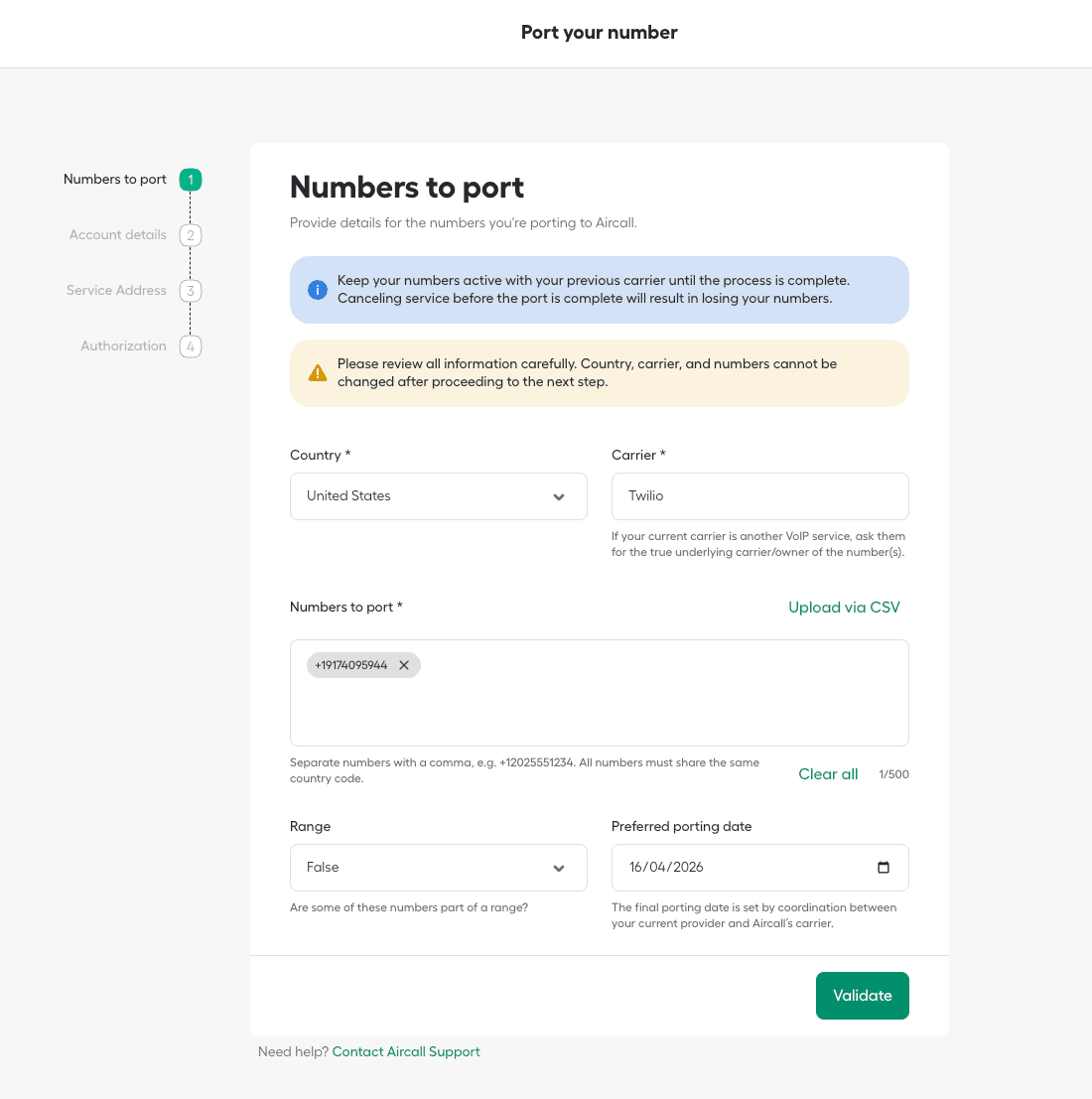Select step 4 circle indicator

click(191, 346)
